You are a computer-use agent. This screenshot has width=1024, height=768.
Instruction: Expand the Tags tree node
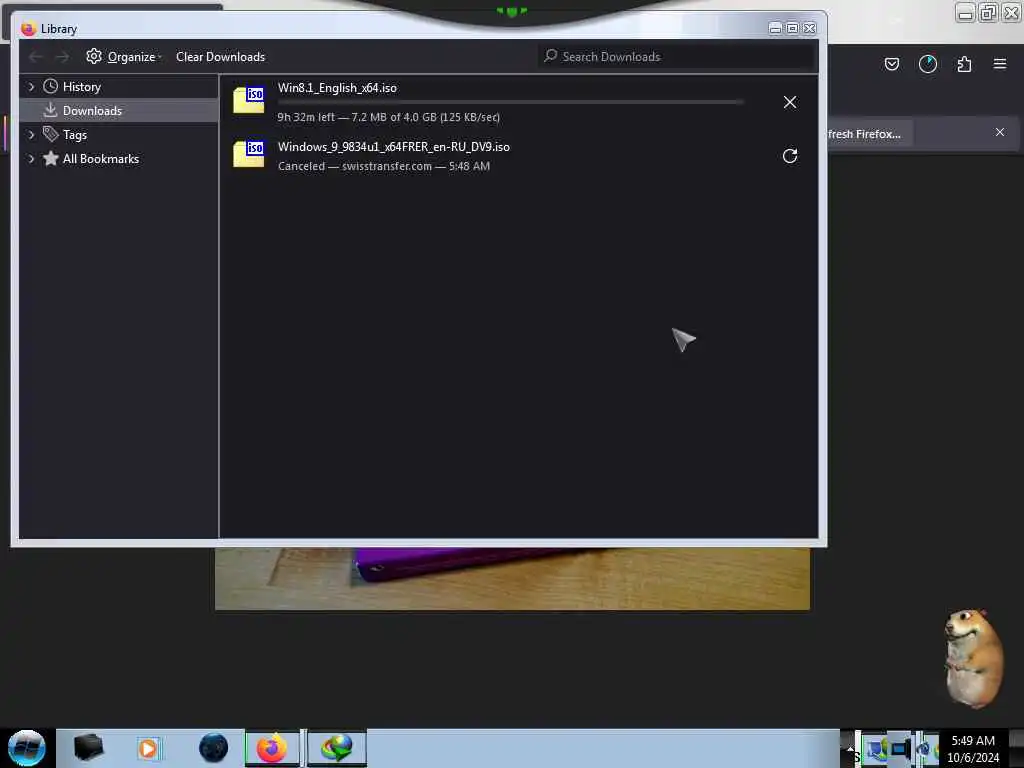tap(31, 135)
